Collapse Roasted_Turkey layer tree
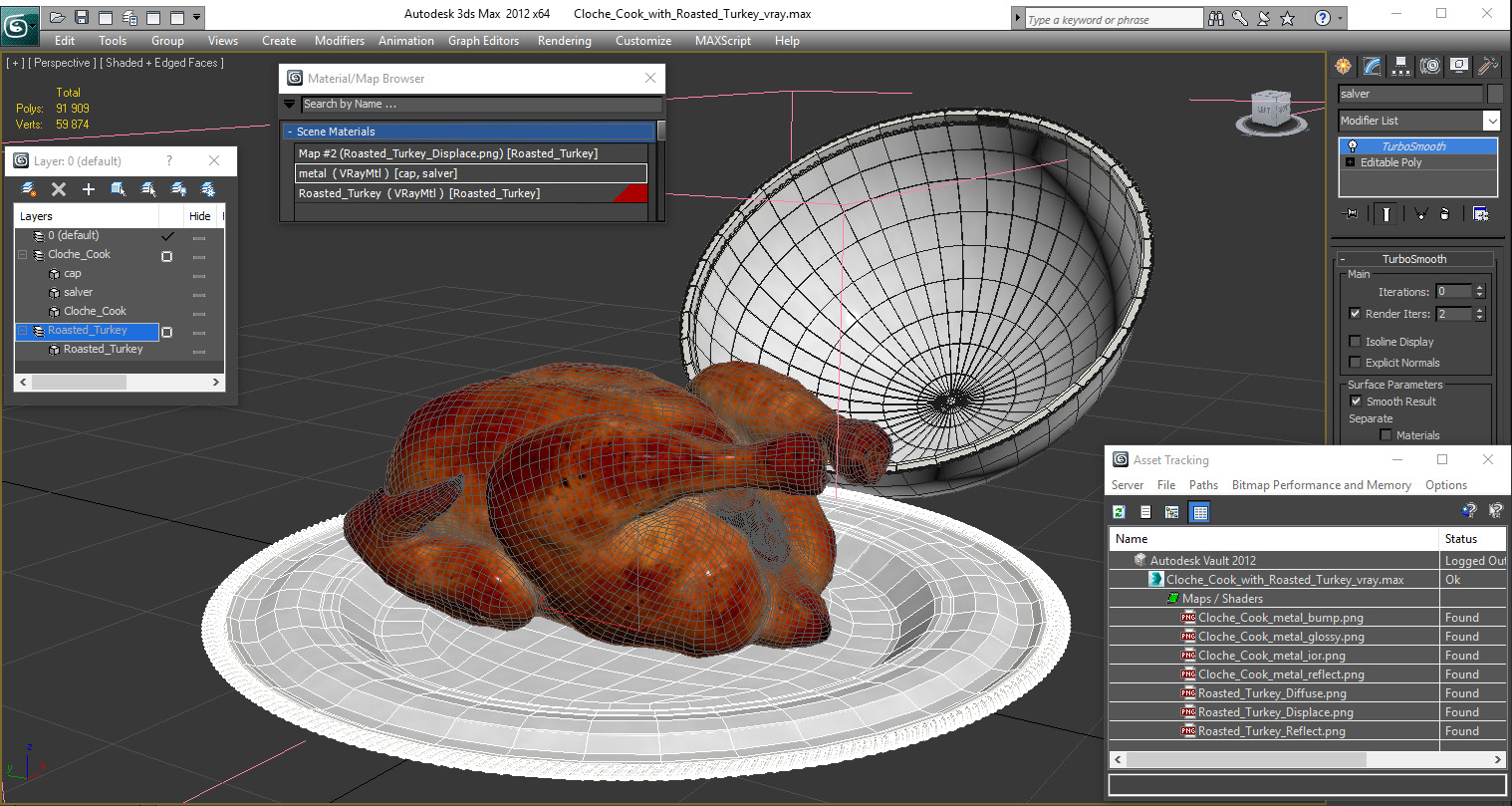Screen dimensions: 1512x806 22,330
